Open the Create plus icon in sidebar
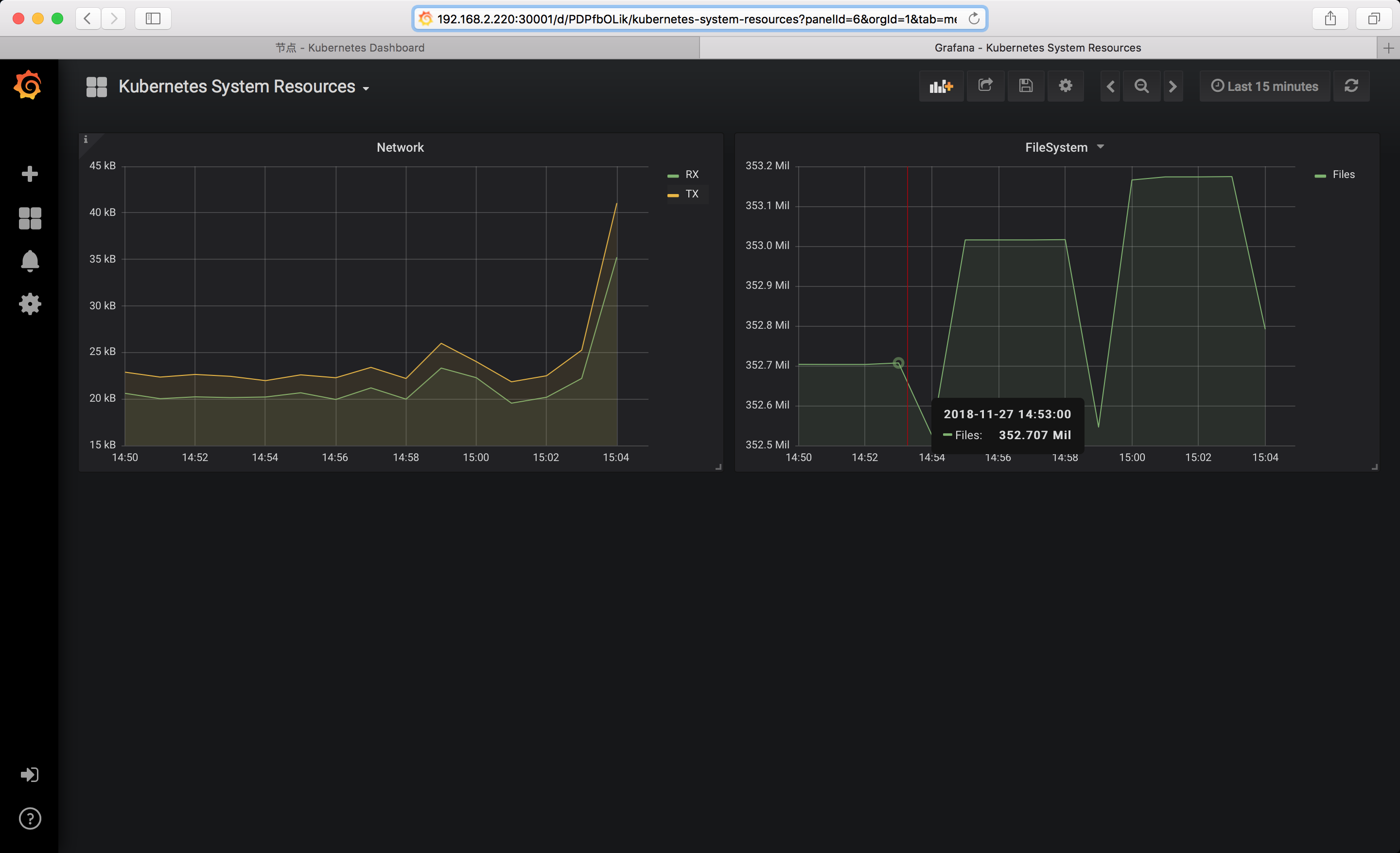 click(x=30, y=174)
